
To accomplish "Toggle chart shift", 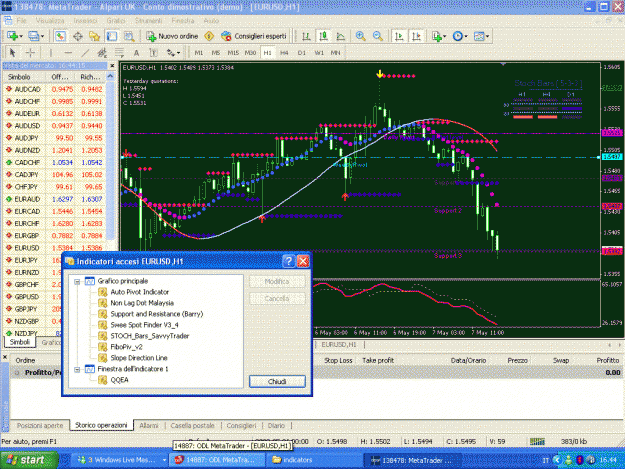I will (x=416, y=36).
